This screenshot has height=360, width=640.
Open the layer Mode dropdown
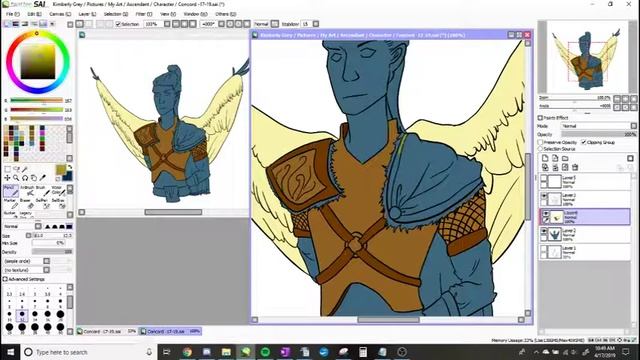(x=633, y=126)
